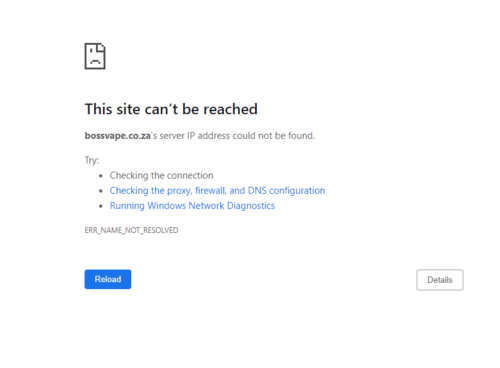Viewport: 500px width, 368px height.
Task: Click the ERR_NAME_NOT_RESOLVED error code
Action: tap(131, 230)
